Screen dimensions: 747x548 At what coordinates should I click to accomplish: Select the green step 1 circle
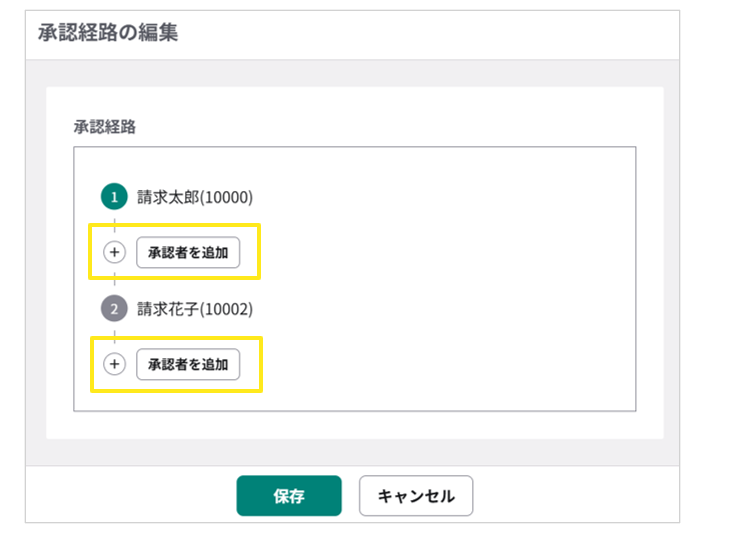[x=114, y=197]
